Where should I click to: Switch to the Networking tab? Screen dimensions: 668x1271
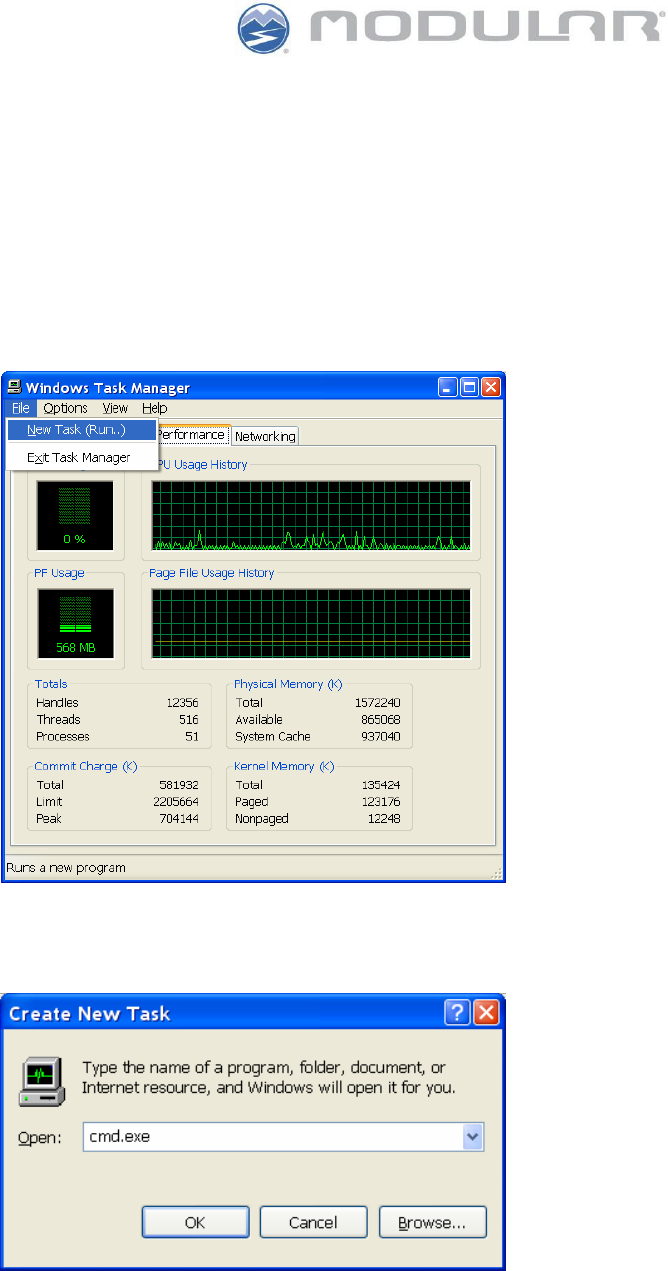tap(265, 437)
